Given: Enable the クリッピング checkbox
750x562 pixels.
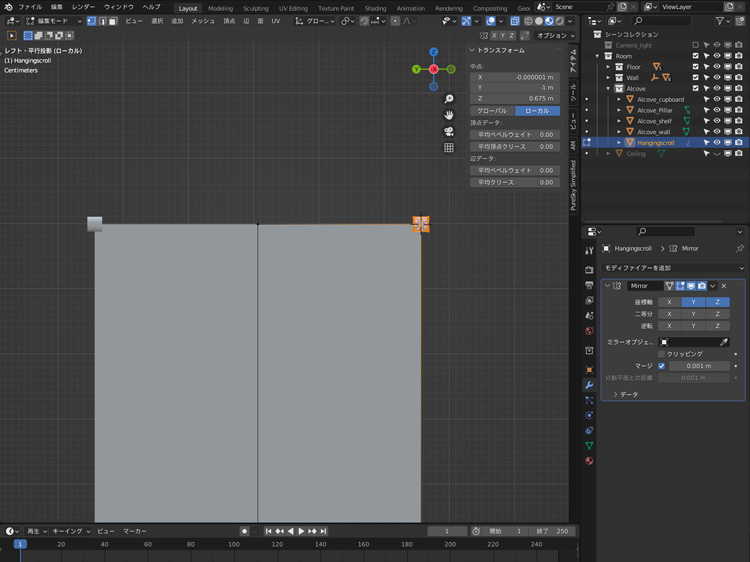Looking at the screenshot, I should [661, 354].
